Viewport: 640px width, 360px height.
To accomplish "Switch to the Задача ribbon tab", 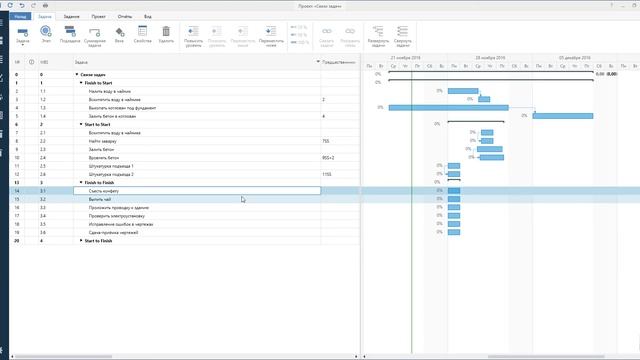I will pos(44,16).
